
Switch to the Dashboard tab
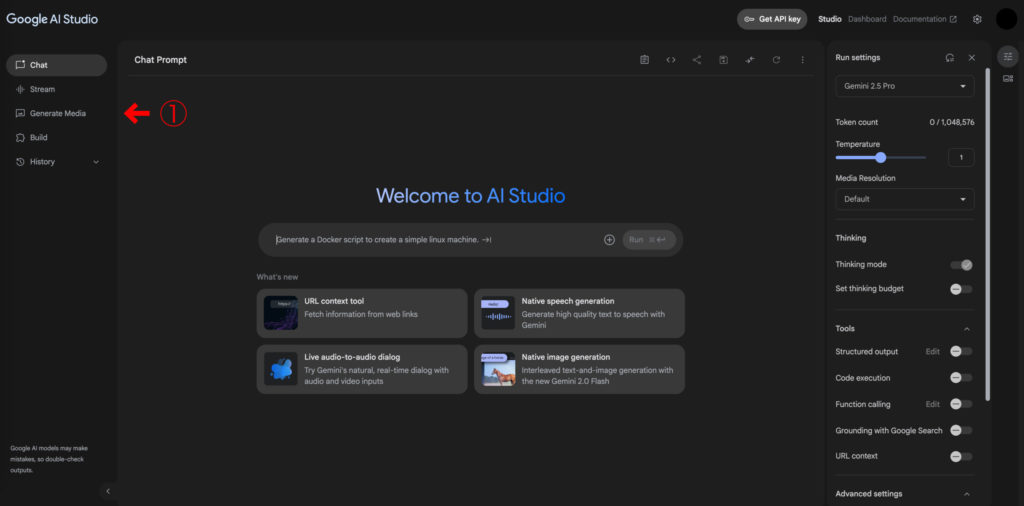click(867, 19)
